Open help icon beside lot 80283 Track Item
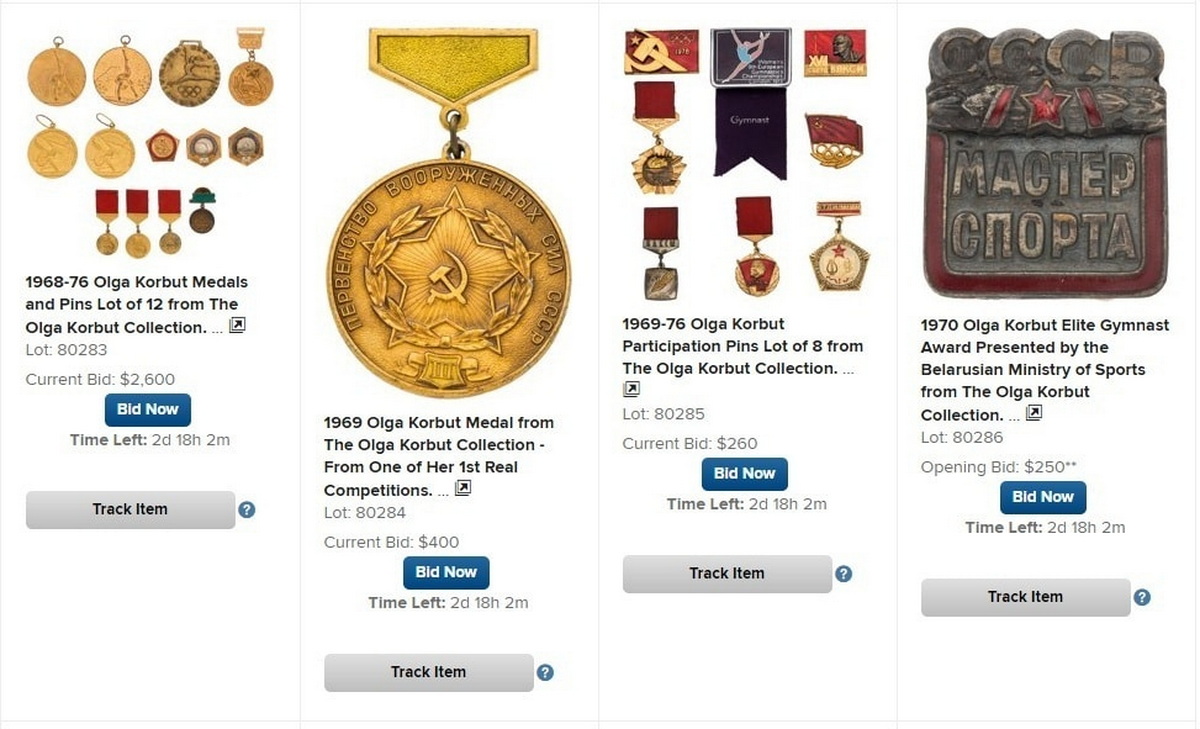1200x729 pixels. (x=247, y=510)
